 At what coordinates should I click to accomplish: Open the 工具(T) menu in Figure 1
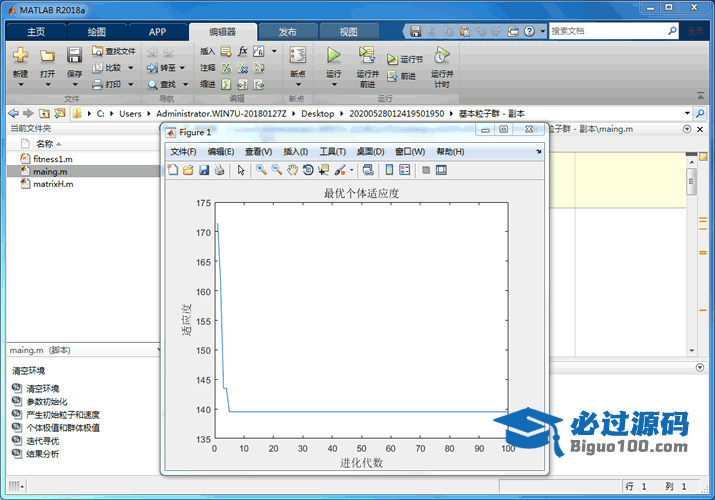[x=332, y=152]
